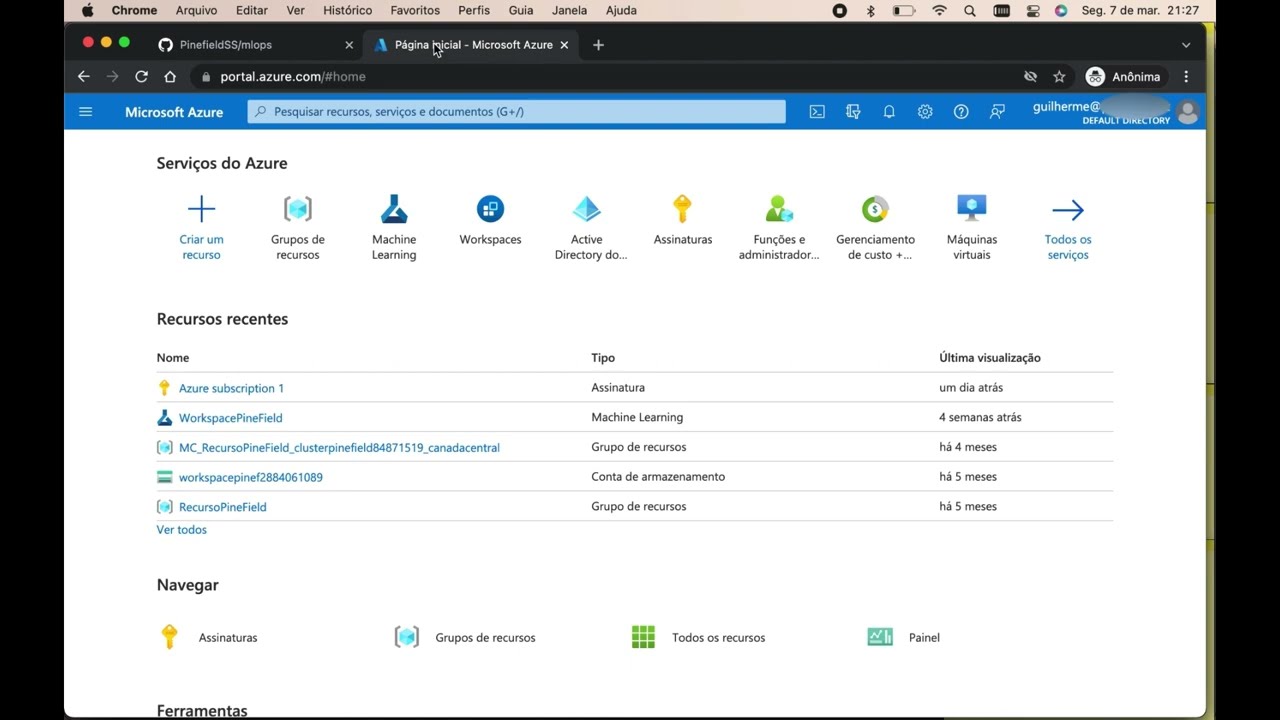Open workspacepinef2884061089 storage account

(250, 477)
